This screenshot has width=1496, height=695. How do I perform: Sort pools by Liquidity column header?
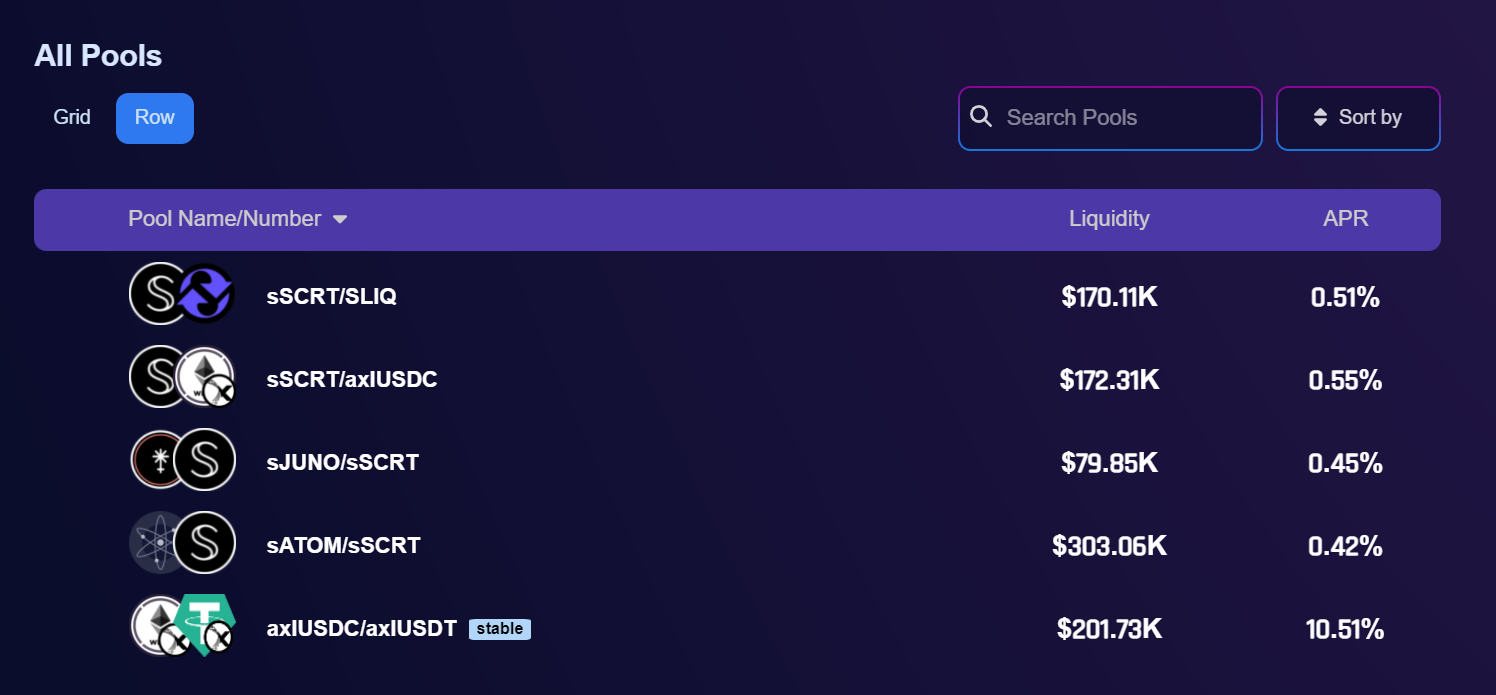click(1109, 218)
